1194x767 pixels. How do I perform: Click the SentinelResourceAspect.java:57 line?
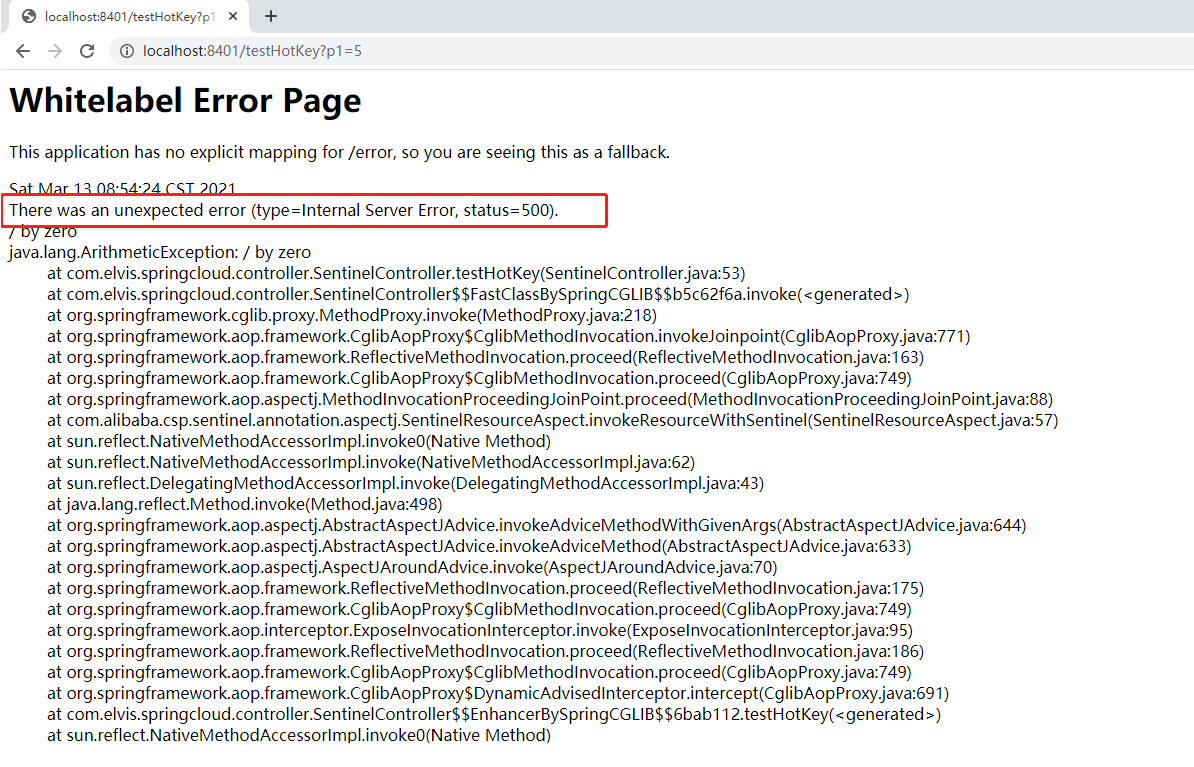(x=553, y=420)
